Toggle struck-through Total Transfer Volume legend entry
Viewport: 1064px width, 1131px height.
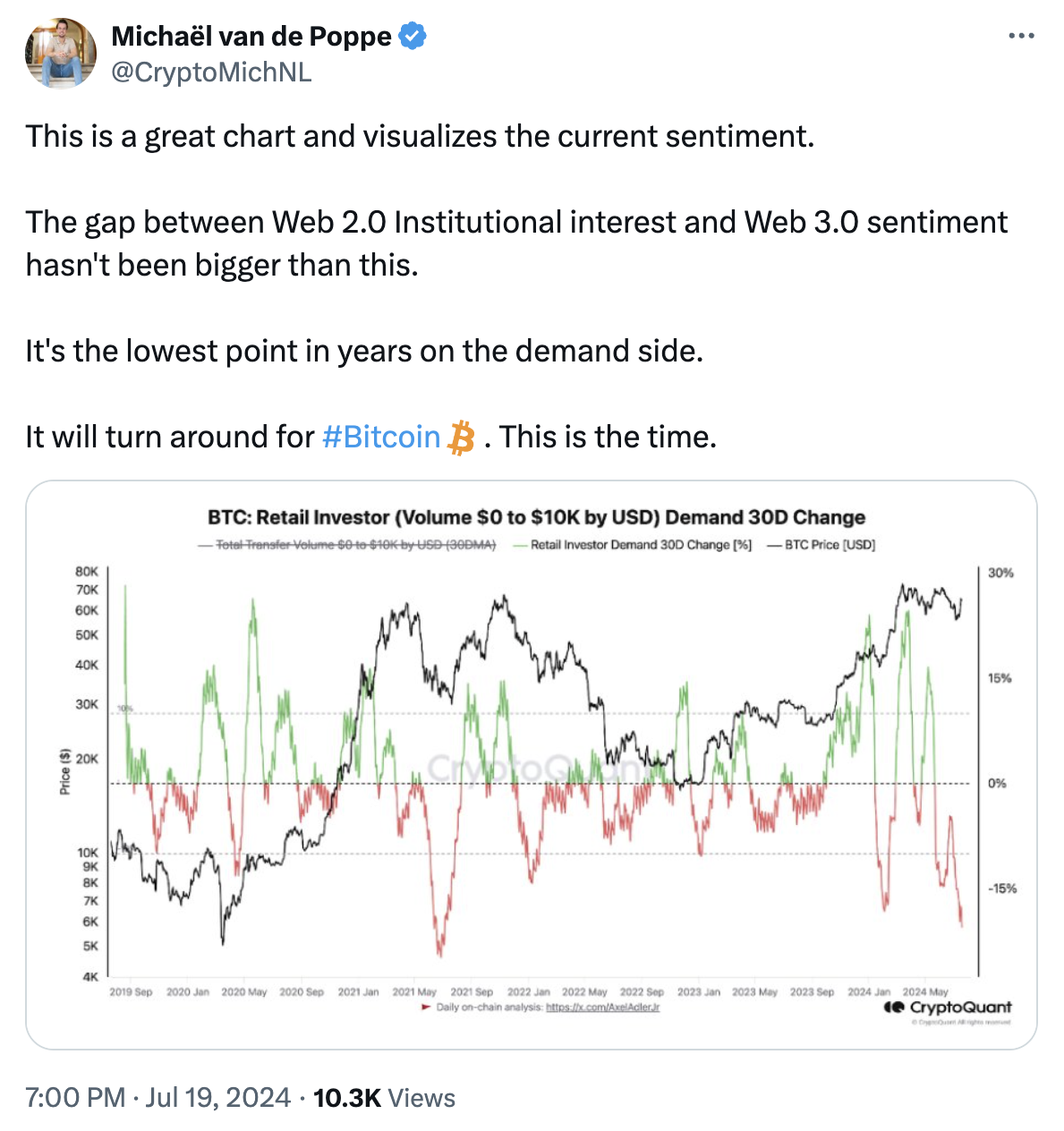point(347,545)
